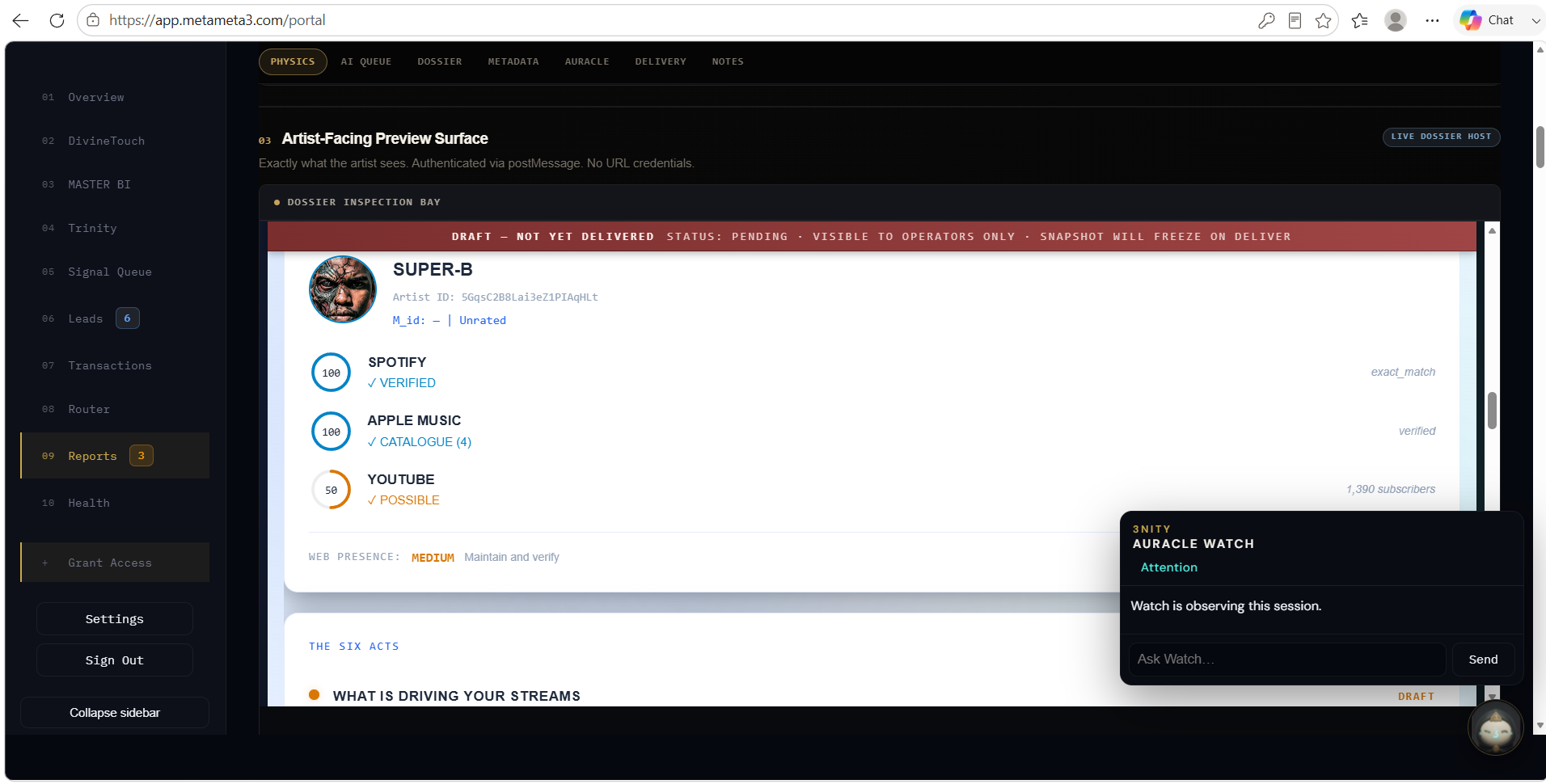This screenshot has height=784, width=1546.
Task: Open Transactions sidebar item
Action: 115,365
